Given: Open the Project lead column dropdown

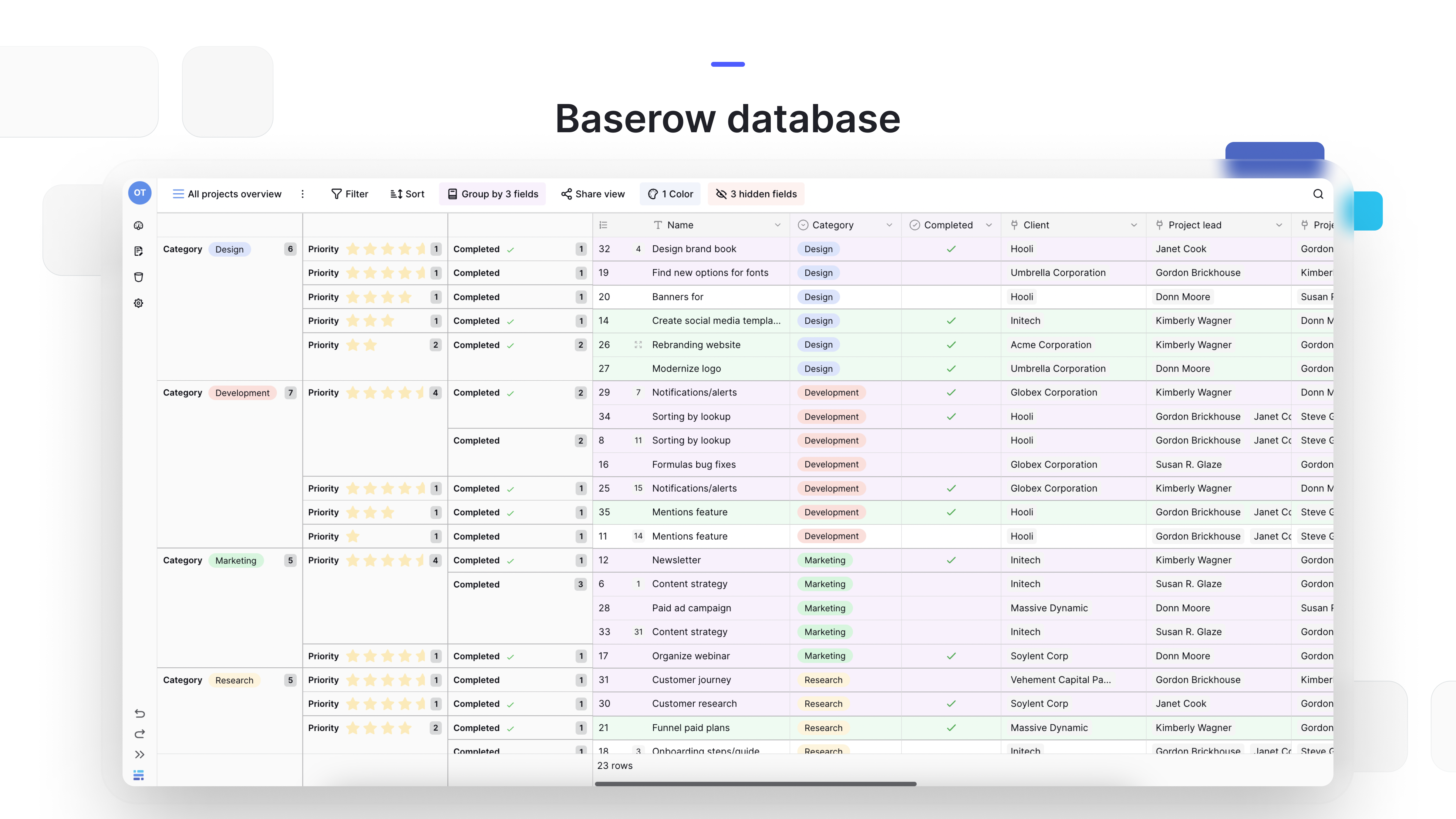Looking at the screenshot, I should [1280, 224].
